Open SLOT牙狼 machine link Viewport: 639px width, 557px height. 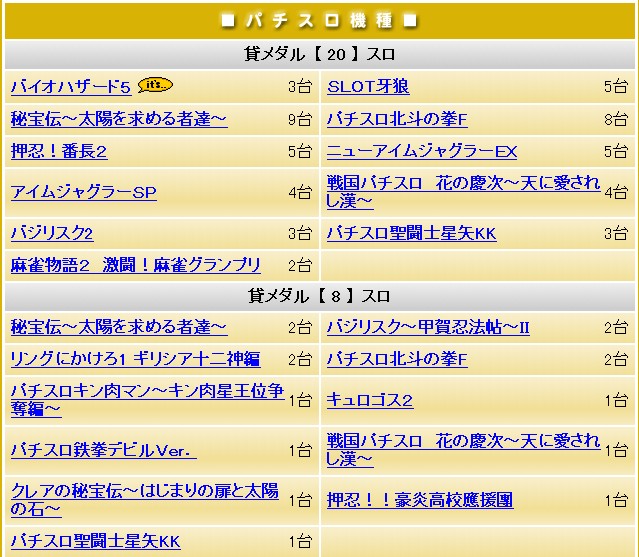pyautogui.click(x=368, y=87)
